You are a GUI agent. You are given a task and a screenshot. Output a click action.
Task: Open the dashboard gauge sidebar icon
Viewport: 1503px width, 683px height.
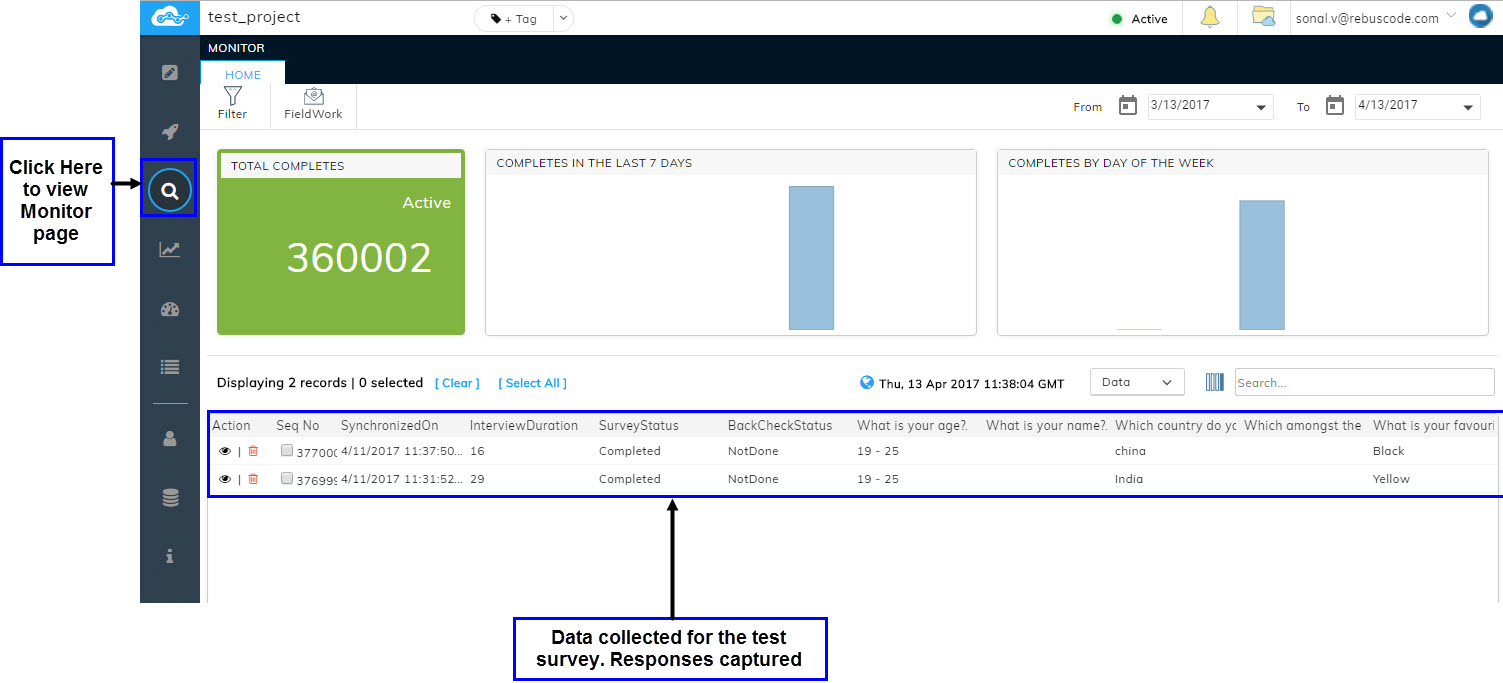170,309
